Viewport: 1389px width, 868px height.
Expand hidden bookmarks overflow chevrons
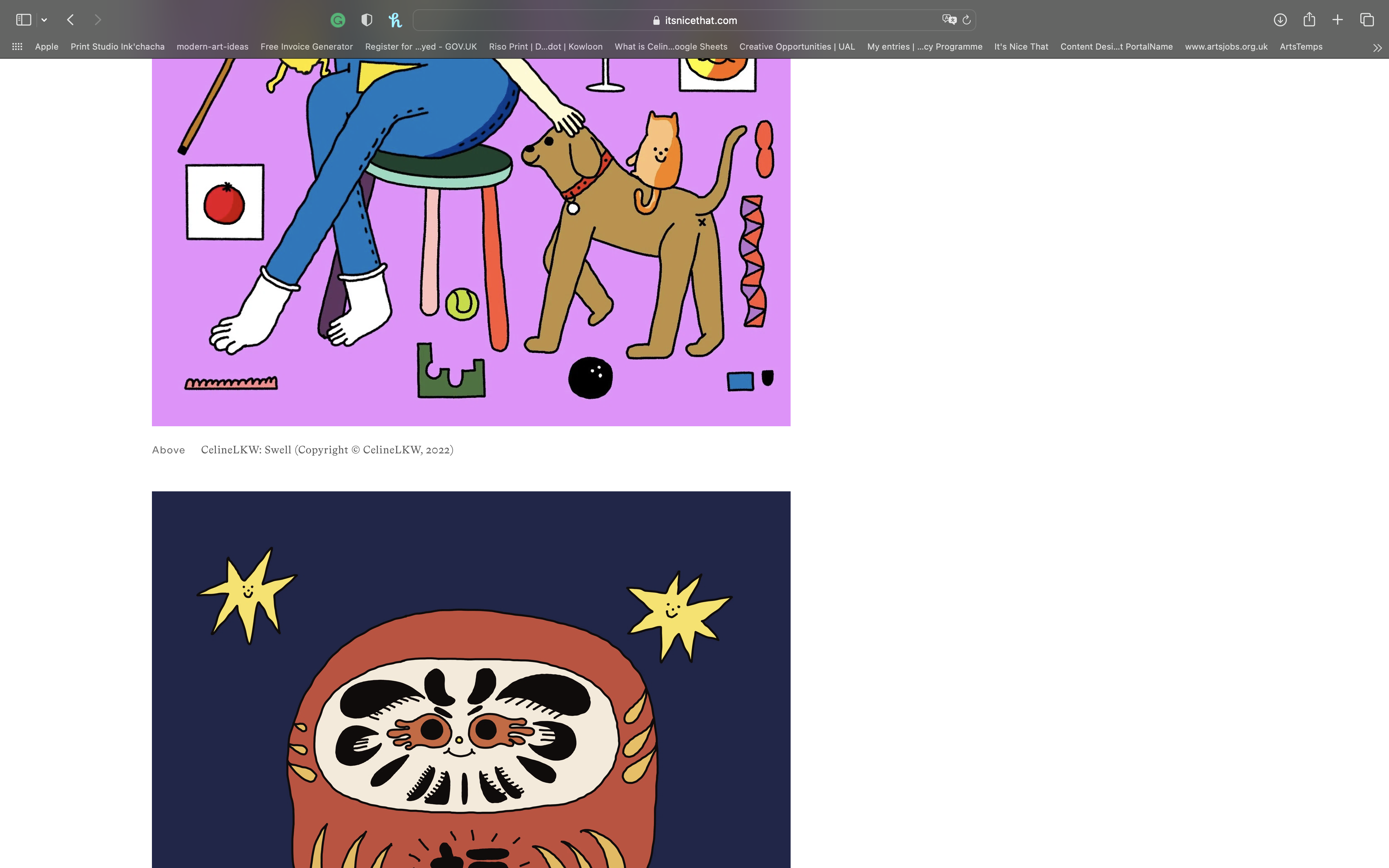[1377, 48]
